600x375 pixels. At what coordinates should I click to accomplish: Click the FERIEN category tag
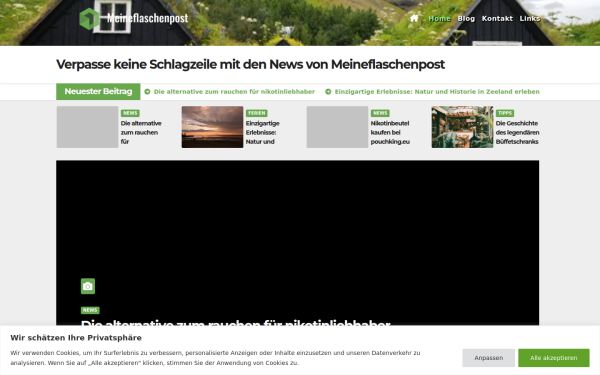(x=257, y=113)
